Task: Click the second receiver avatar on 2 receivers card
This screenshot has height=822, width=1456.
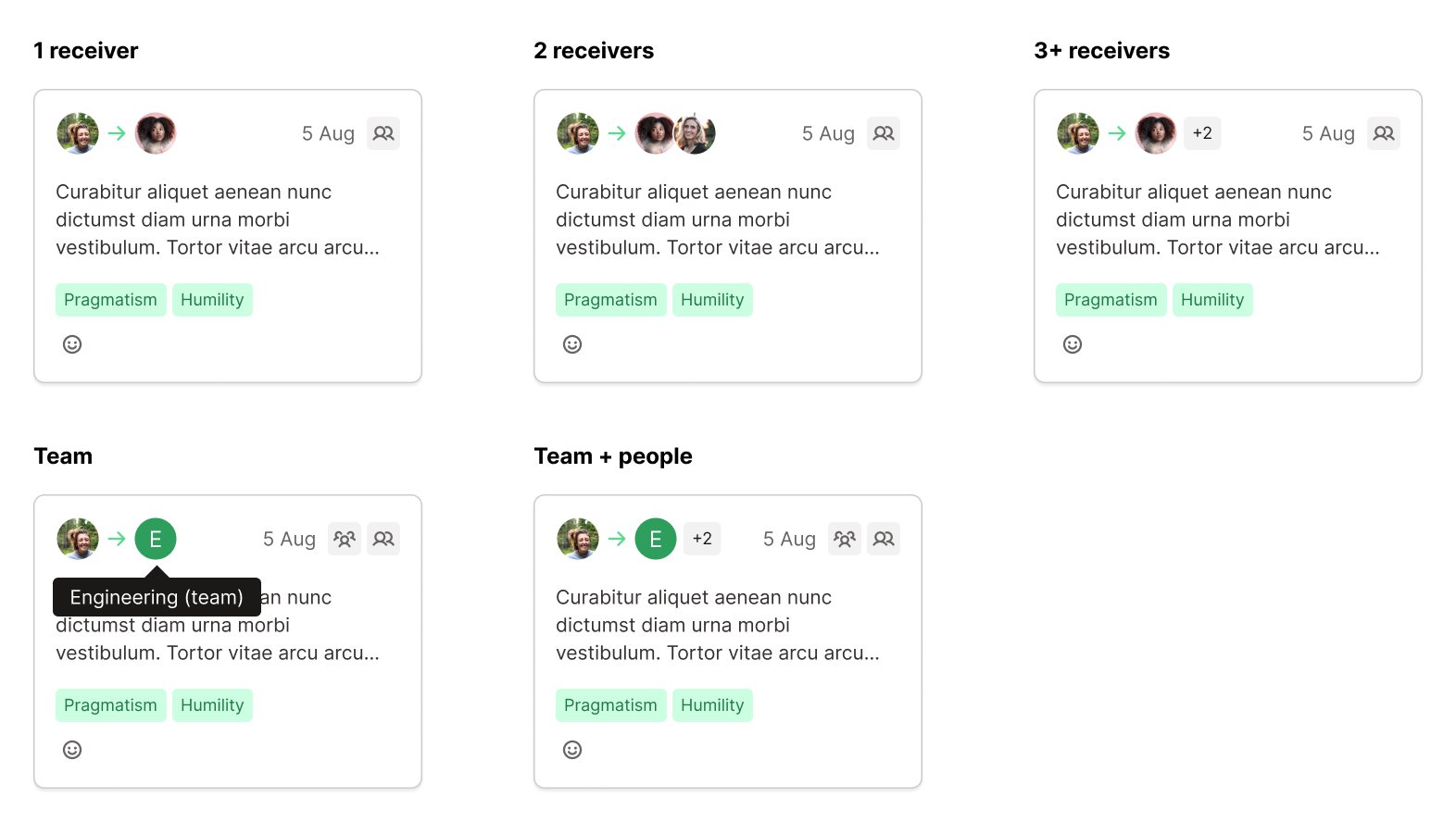Action: tap(697, 133)
